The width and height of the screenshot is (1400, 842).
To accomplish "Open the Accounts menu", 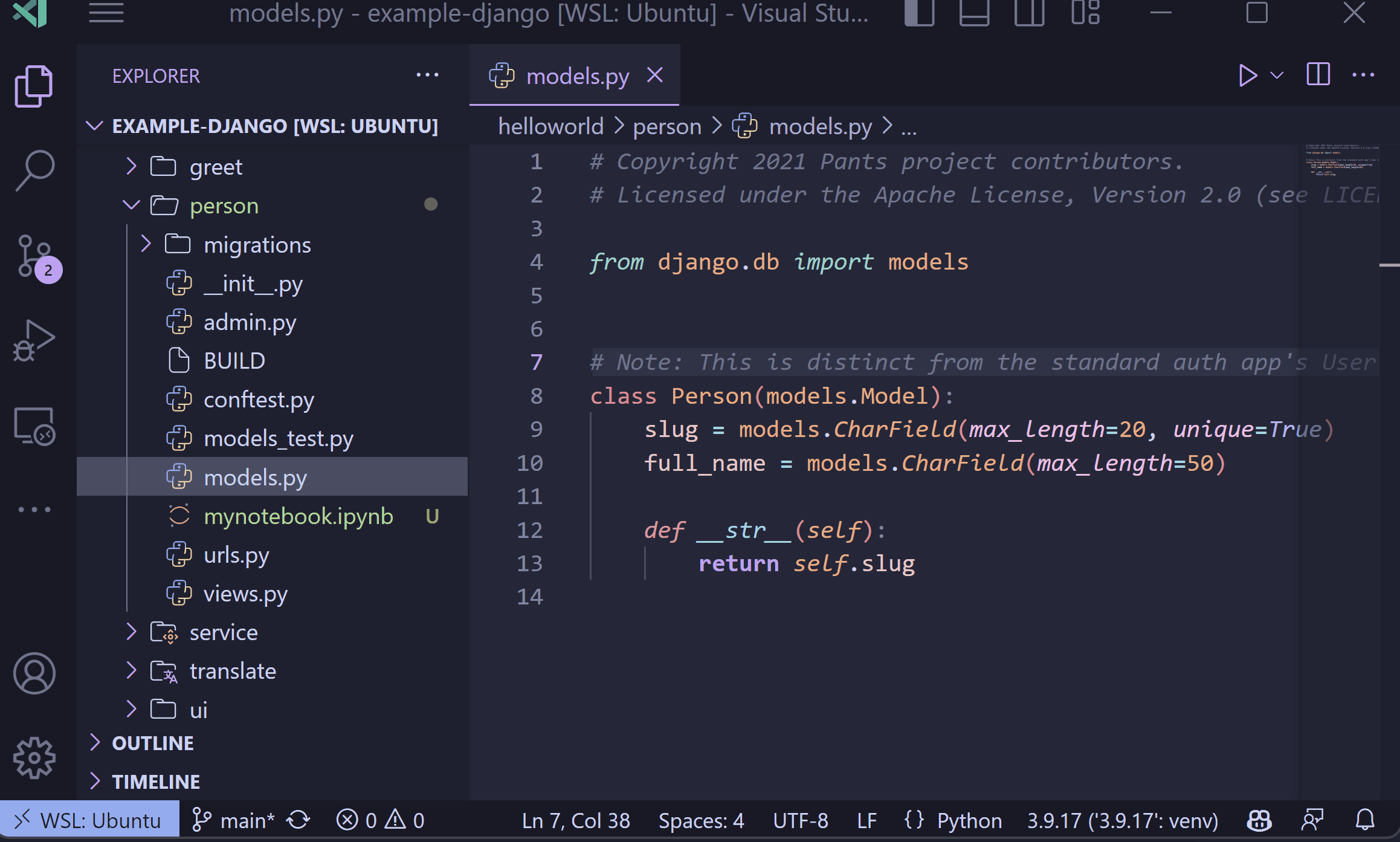I will click(x=34, y=673).
